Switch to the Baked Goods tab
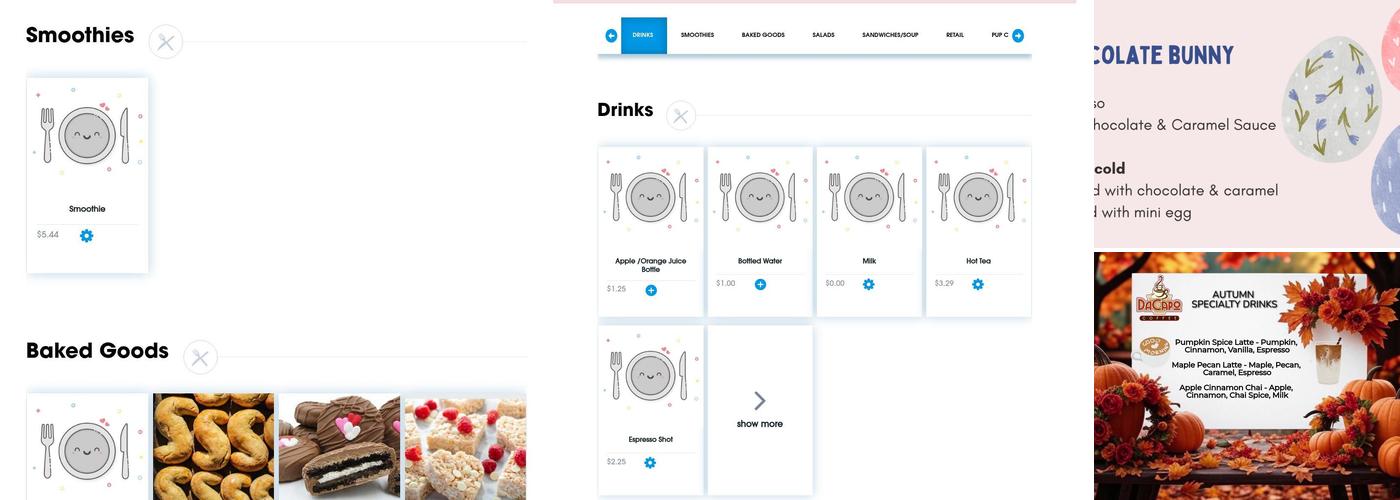Viewport: 1400px width, 500px height. (763, 35)
